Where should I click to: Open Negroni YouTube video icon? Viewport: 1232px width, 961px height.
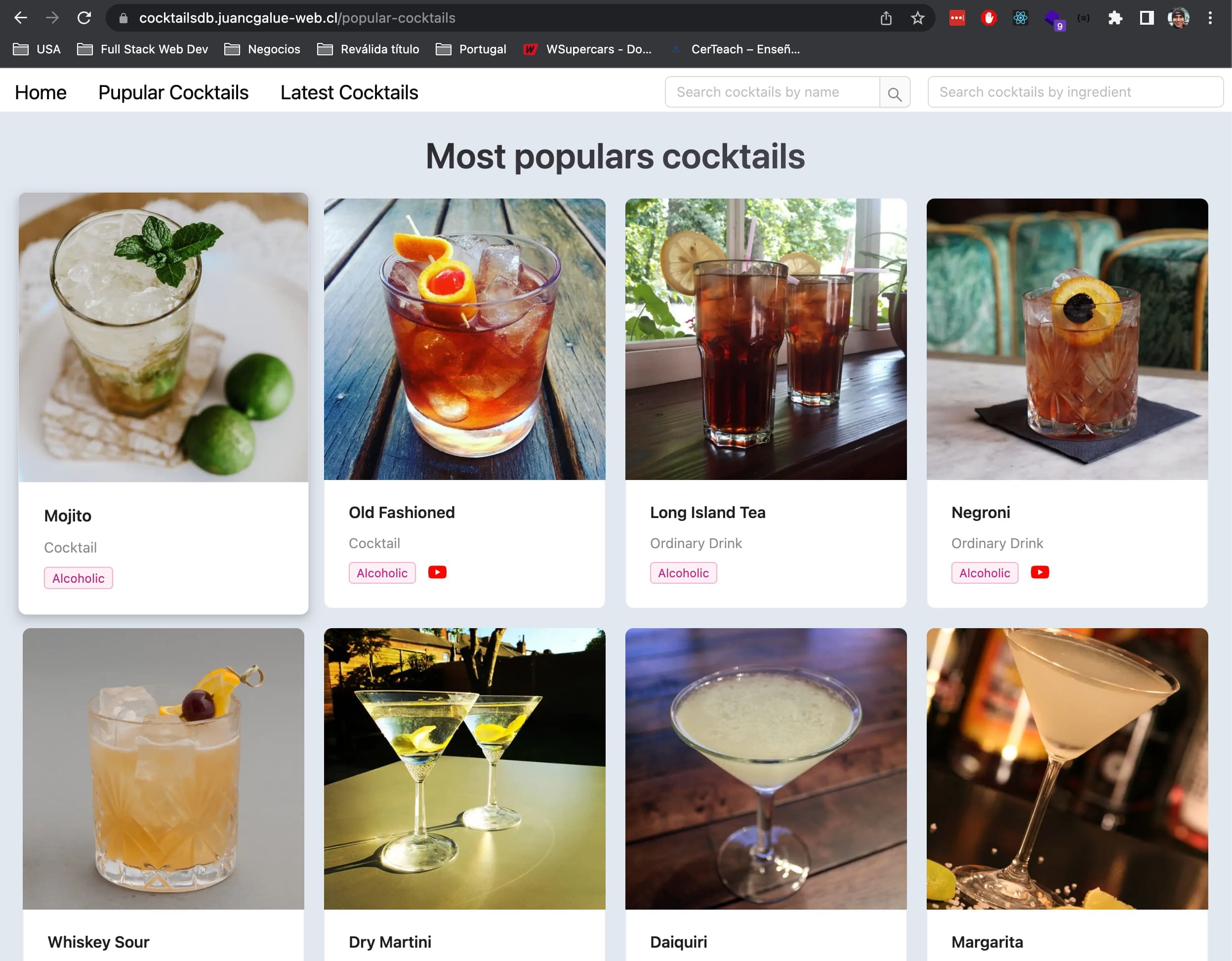click(1040, 572)
